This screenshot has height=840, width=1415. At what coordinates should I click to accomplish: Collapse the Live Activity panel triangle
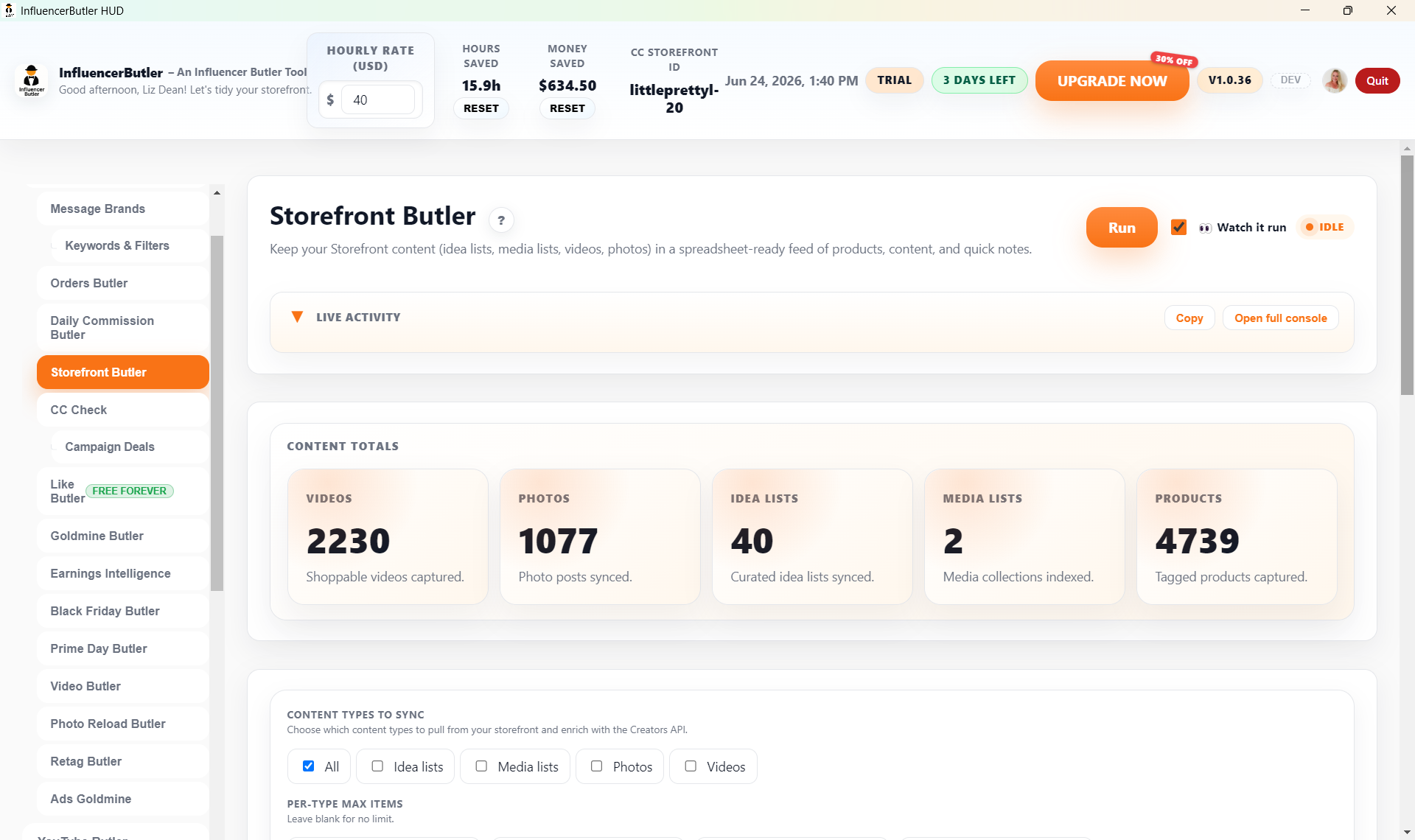click(297, 317)
